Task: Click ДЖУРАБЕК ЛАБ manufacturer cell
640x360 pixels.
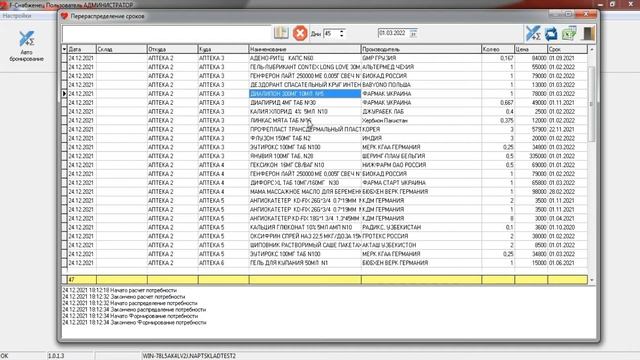Action: click(421, 111)
